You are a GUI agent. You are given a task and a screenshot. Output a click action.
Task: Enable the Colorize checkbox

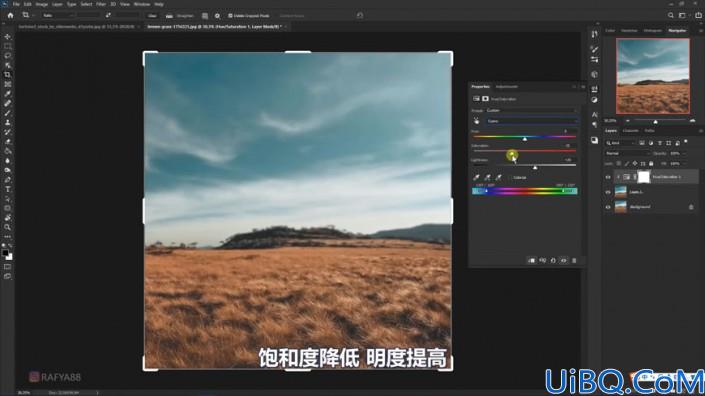[x=510, y=178]
